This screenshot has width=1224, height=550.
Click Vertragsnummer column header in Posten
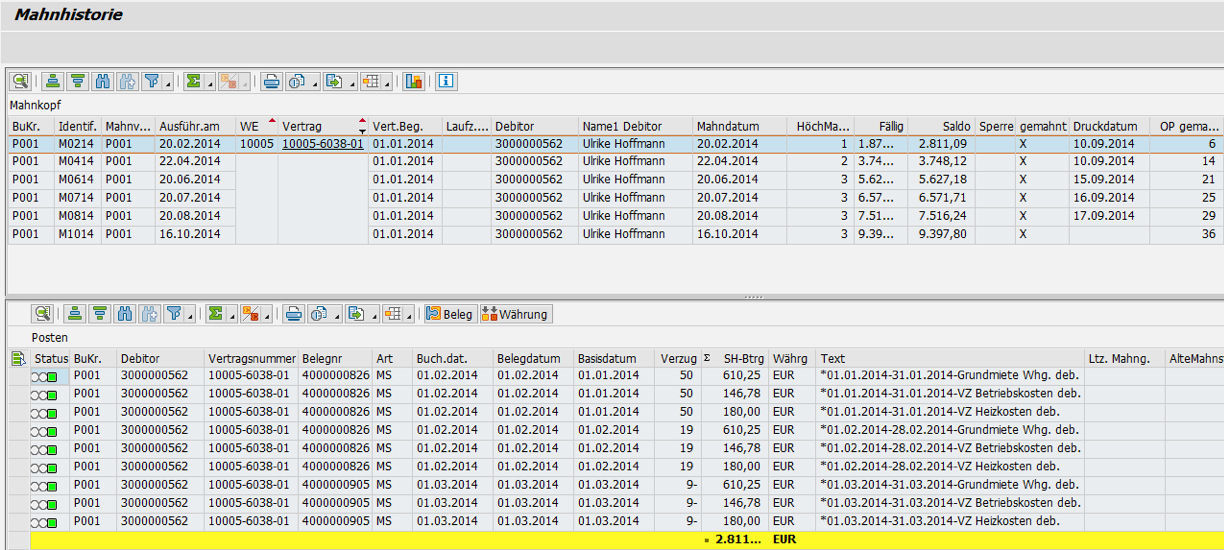click(x=251, y=358)
